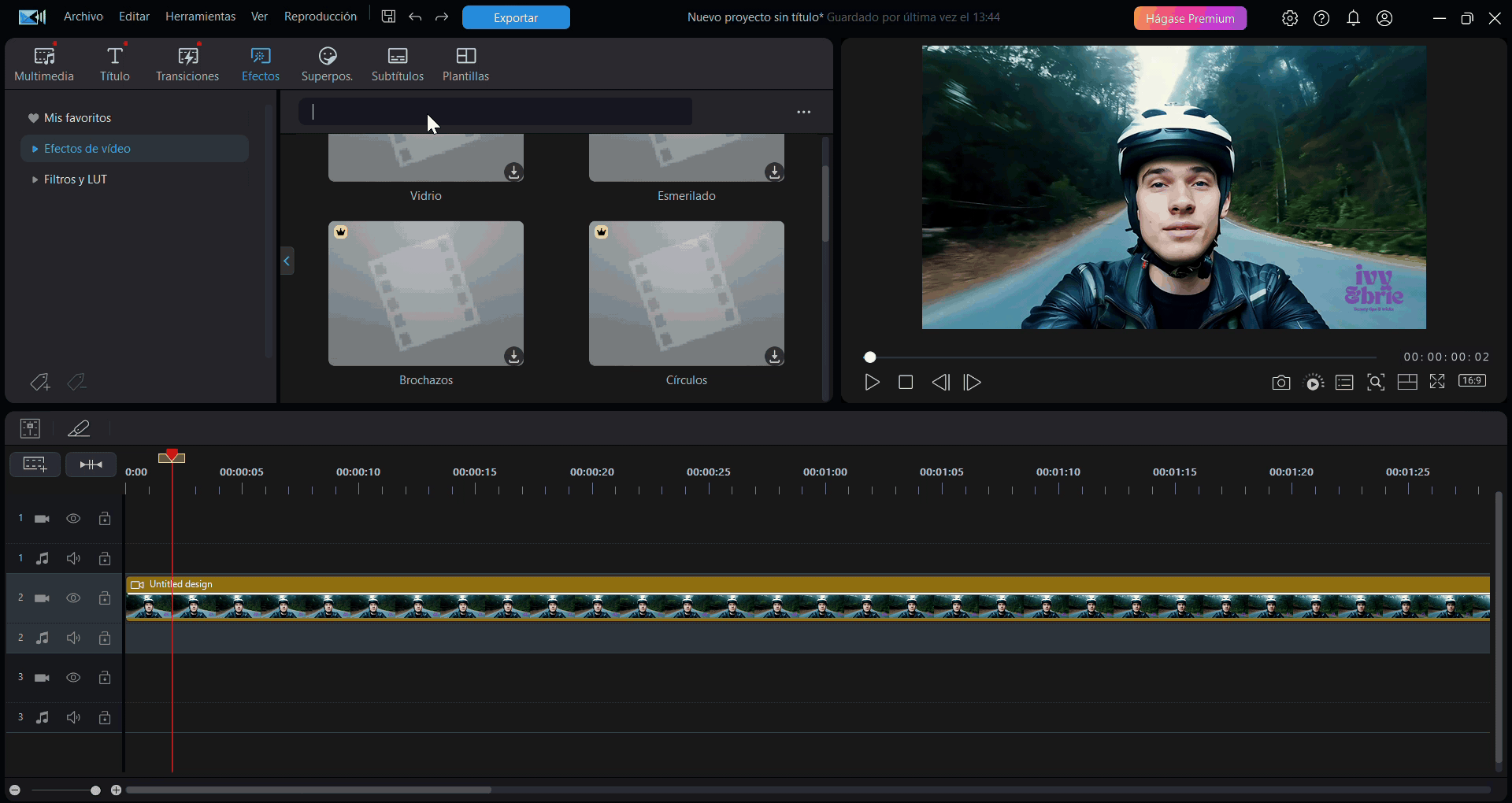Mute audio track 1
Viewport: 1512px width, 803px height.
pyautogui.click(x=73, y=558)
